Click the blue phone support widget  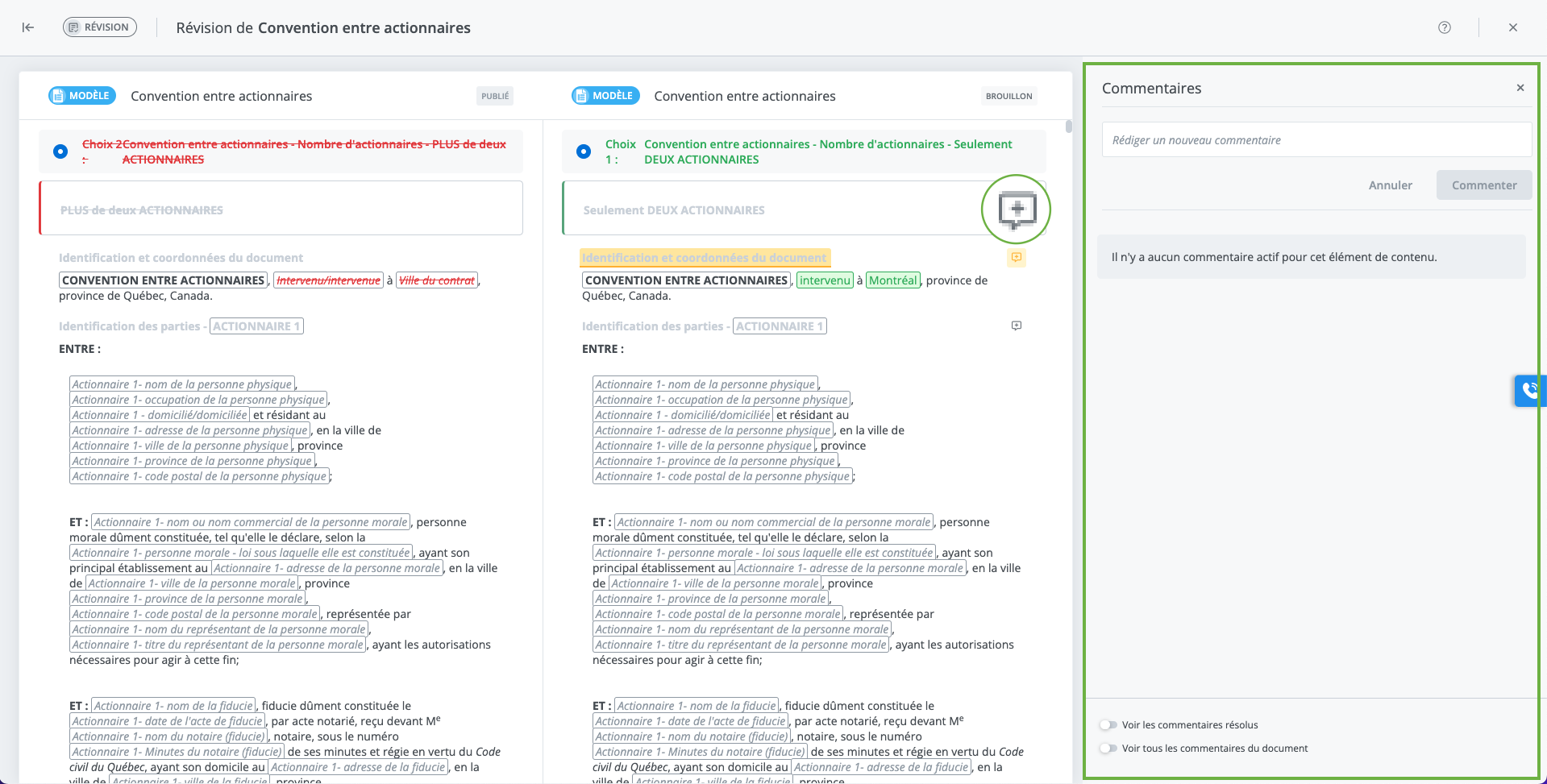tap(1529, 391)
